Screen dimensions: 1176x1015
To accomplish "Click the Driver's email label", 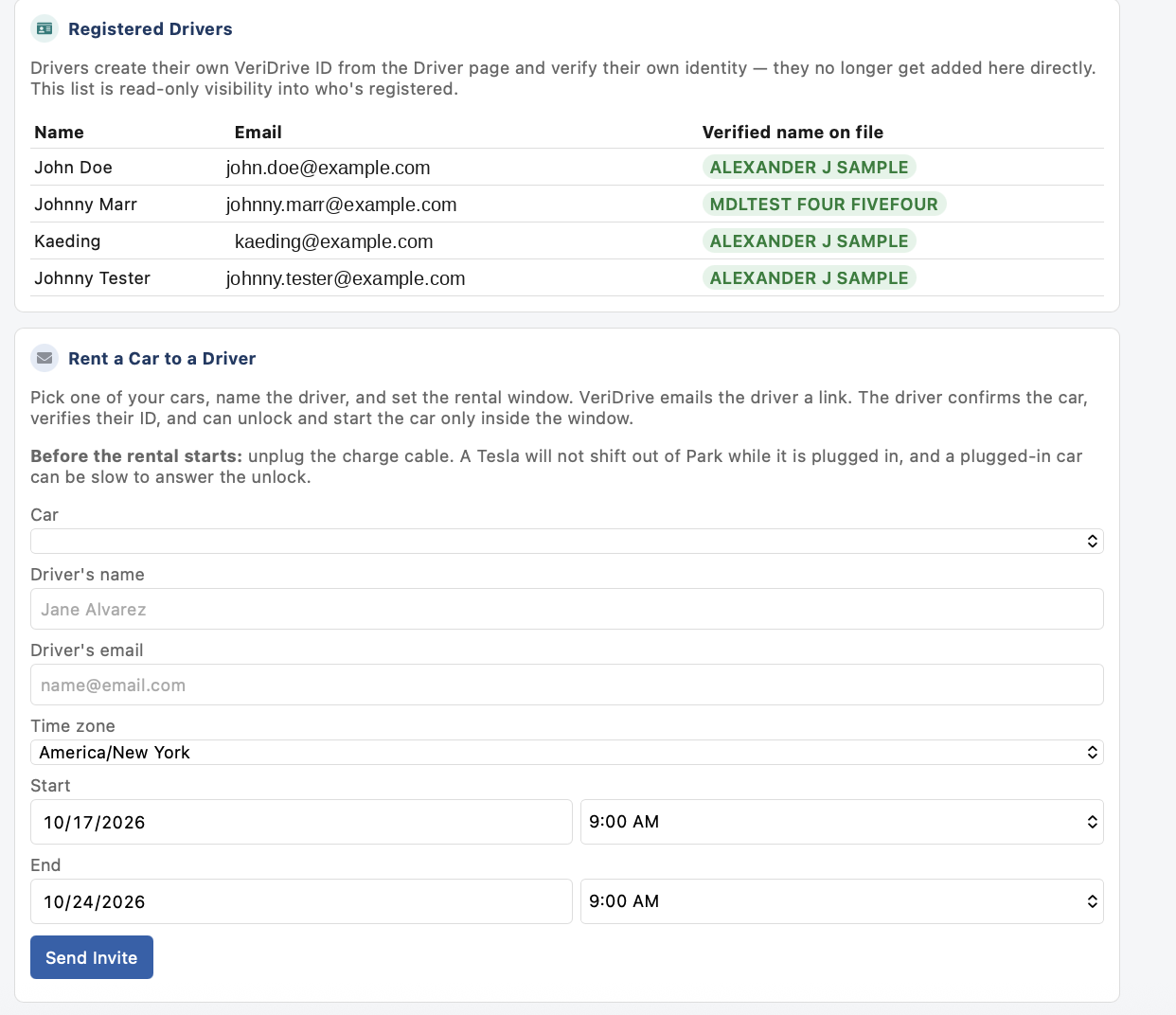I will pos(87,650).
